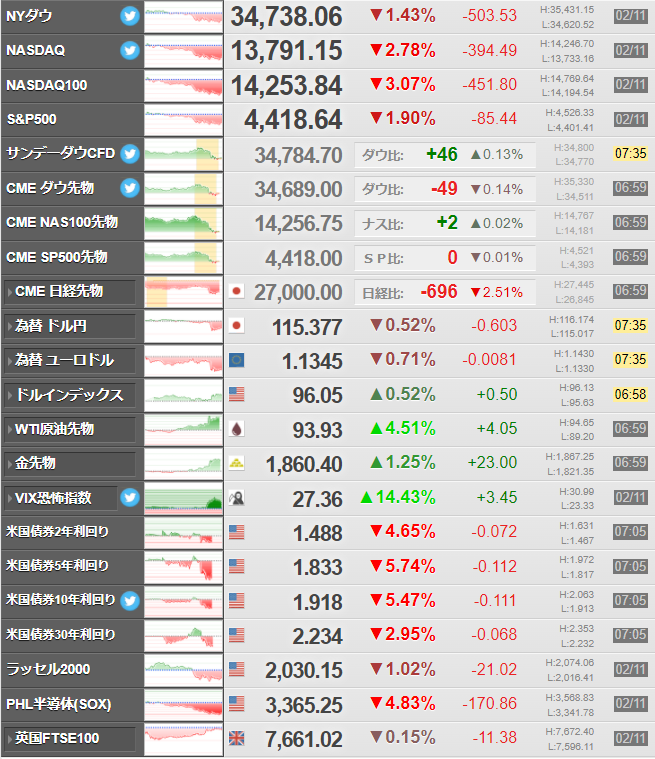Open the S&P500 mini chart
The height and width of the screenshot is (759, 655).
(x=183, y=120)
